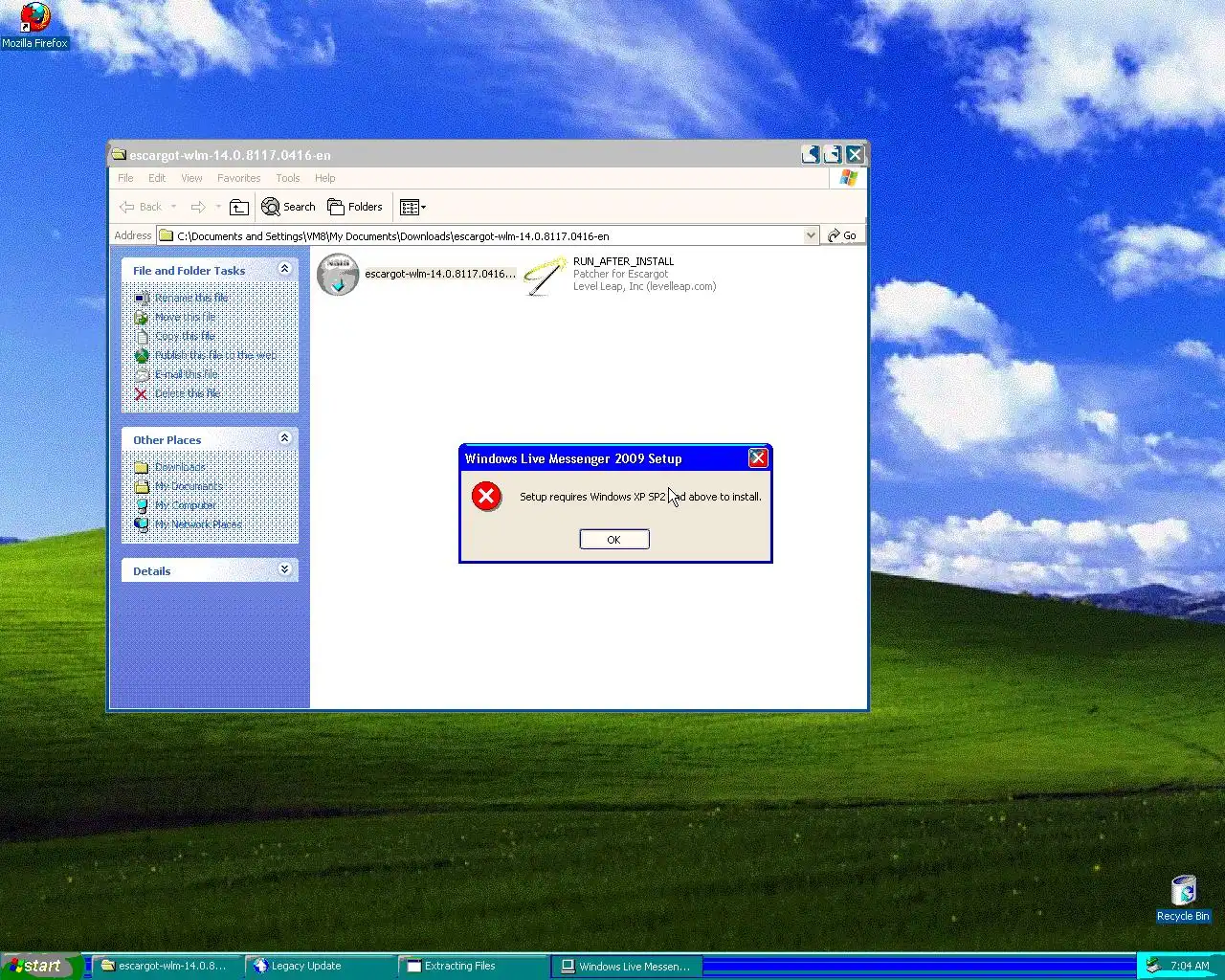
Task: Click the Recycle Bin desktop icon
Action: (x=1183, y=899)
